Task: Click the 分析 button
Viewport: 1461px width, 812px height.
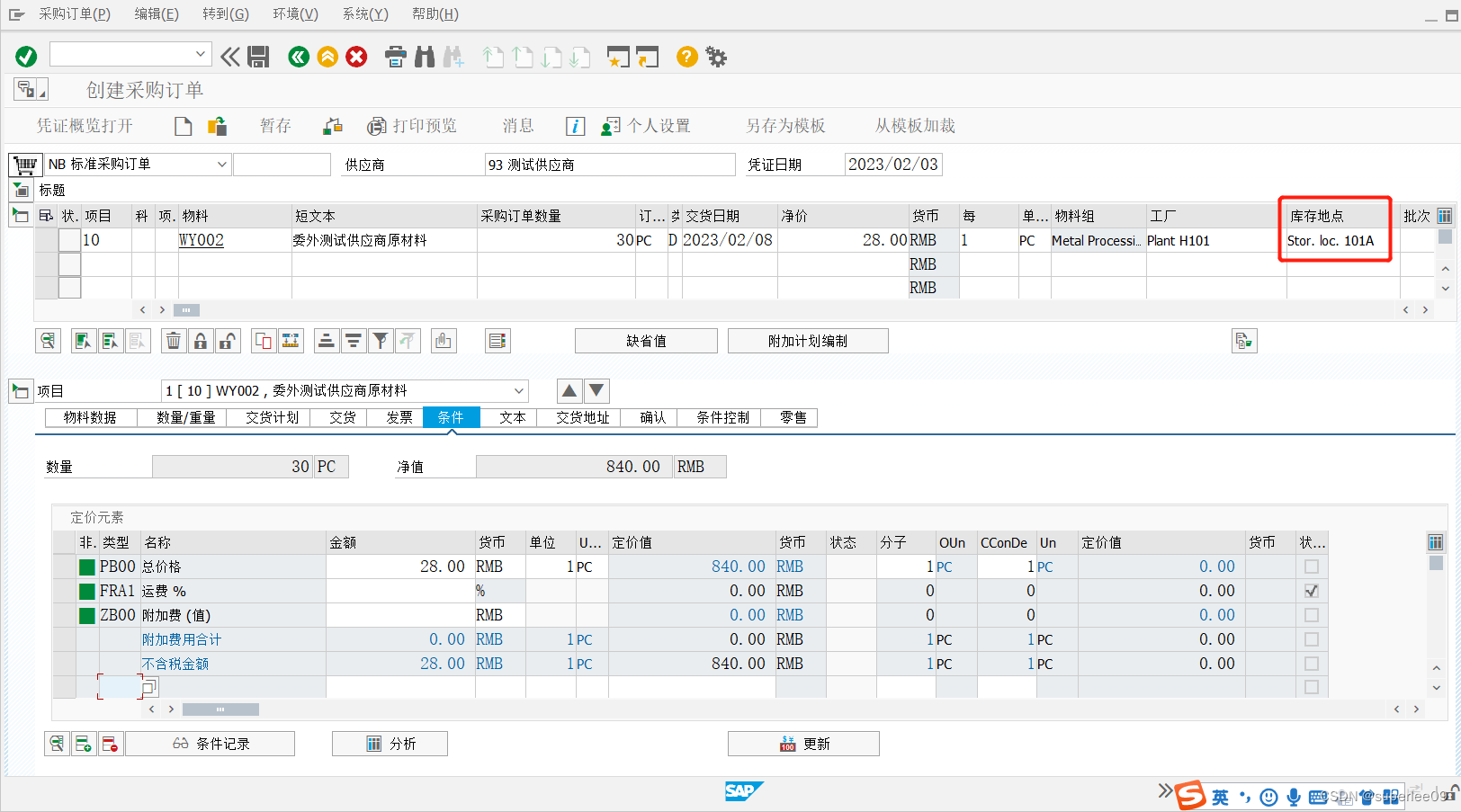Action: [390, 744]
